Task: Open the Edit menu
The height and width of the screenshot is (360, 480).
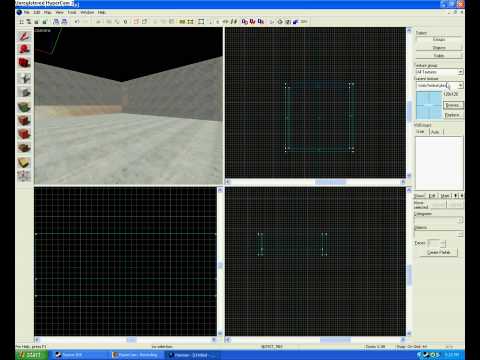Action: (37, 12)
